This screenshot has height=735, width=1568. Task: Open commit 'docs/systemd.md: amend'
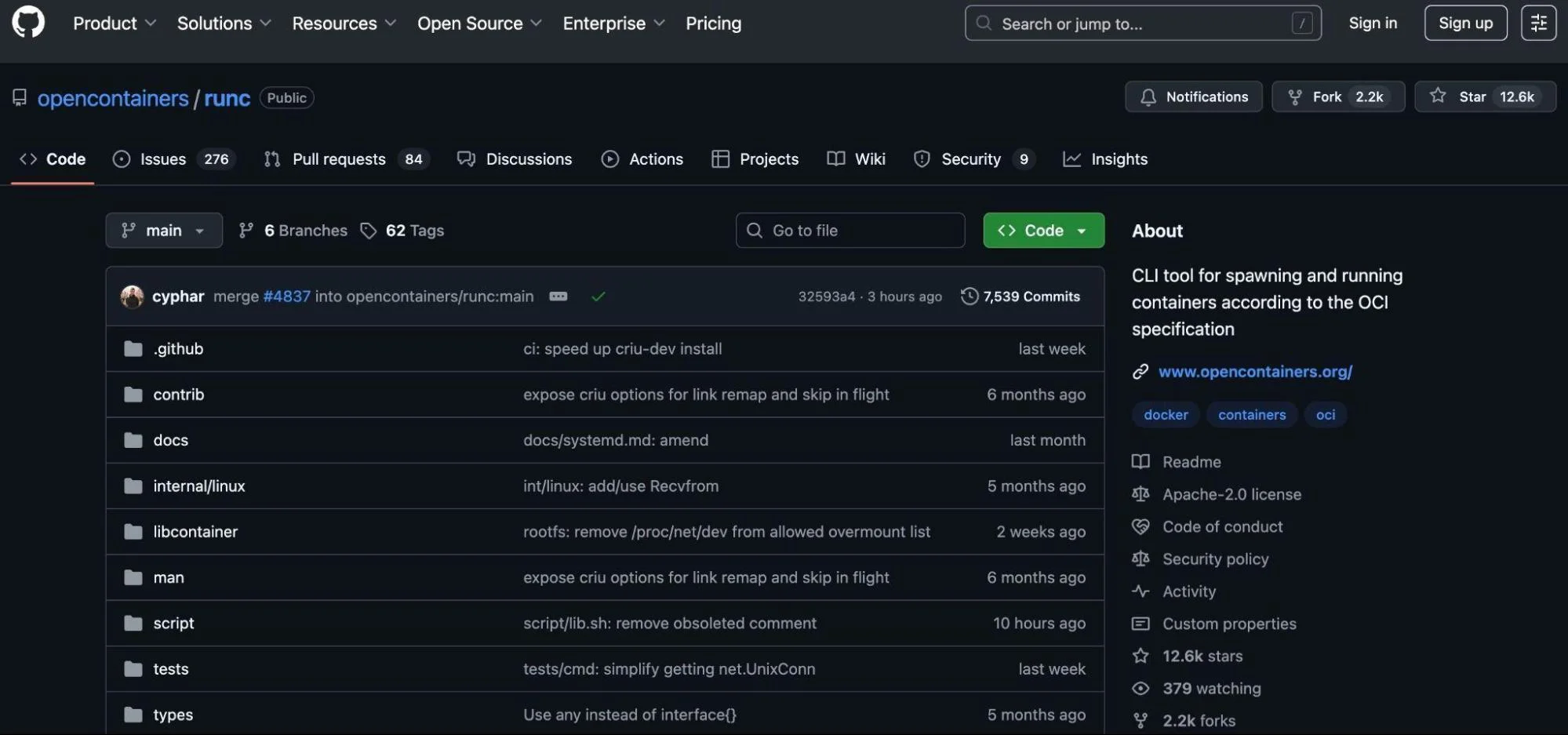[x=616, y=440]
